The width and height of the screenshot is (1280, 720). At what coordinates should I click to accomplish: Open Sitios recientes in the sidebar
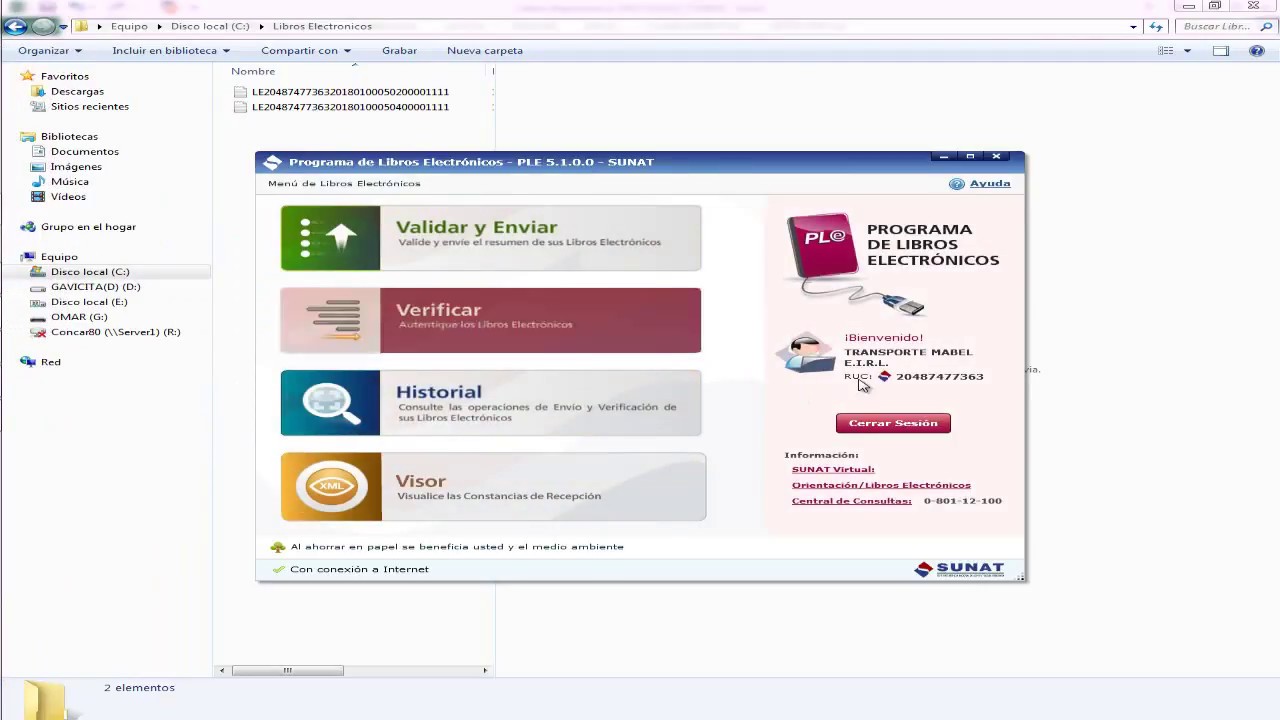[90, 106]
